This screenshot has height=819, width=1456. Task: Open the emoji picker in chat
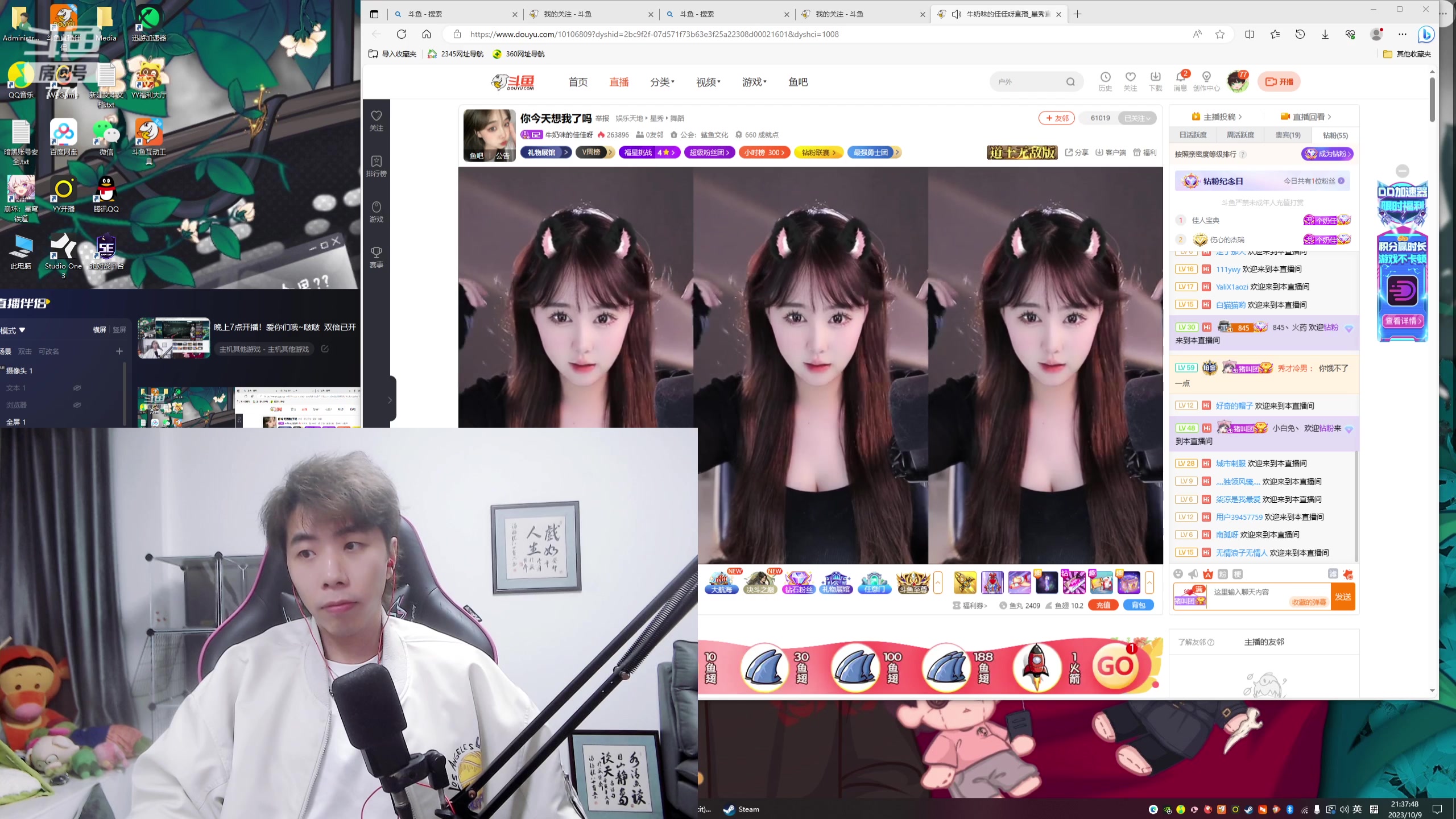(1178, 574)
